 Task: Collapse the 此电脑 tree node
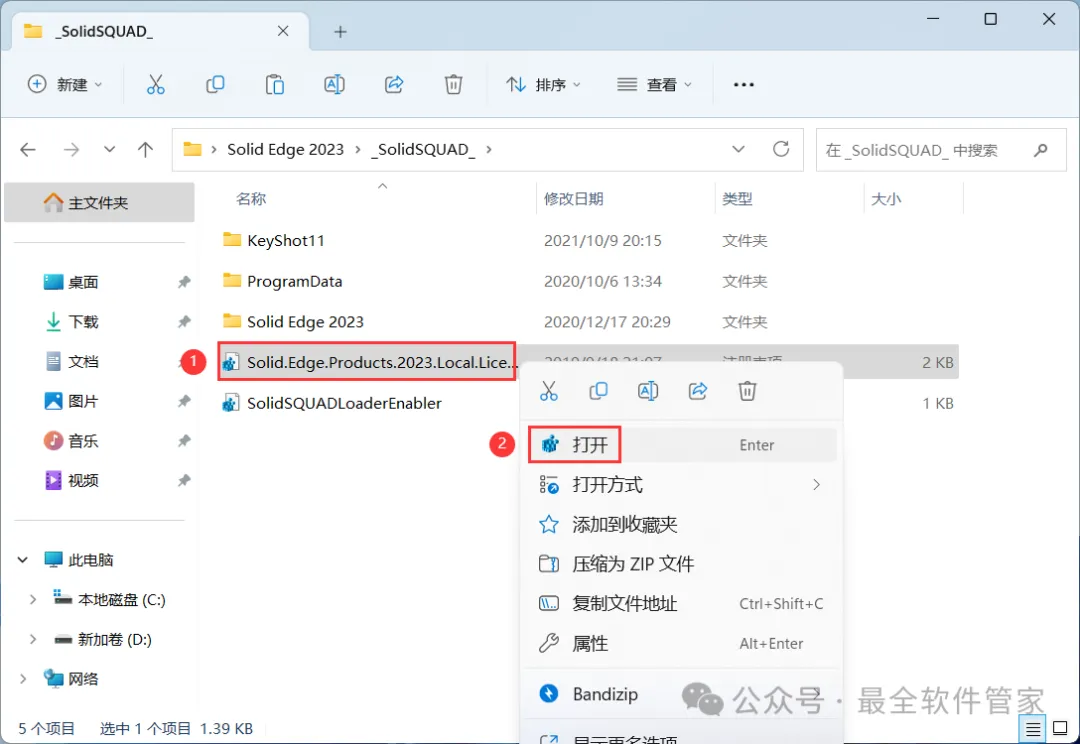[x=23, y=559]
